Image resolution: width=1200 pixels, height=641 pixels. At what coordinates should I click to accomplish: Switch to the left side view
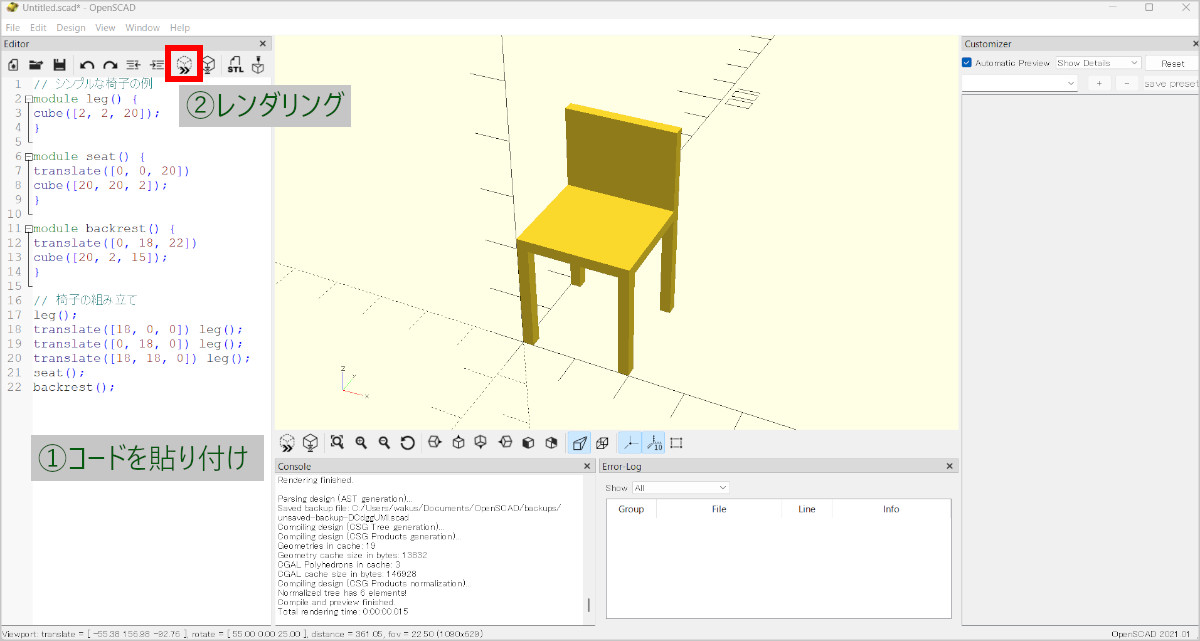tap(505, 443)
